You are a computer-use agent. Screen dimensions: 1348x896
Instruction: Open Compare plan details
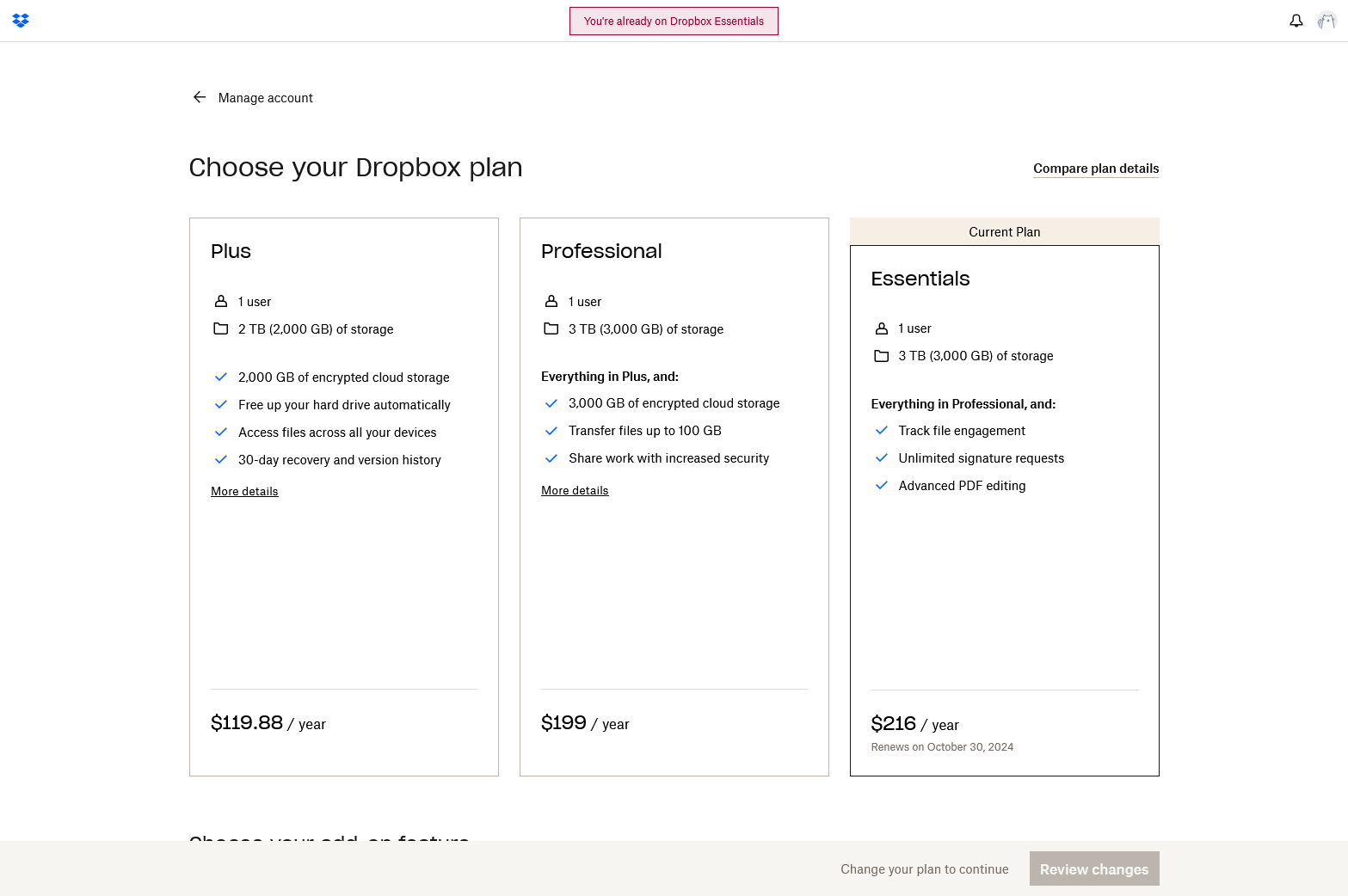(1096, 169)
